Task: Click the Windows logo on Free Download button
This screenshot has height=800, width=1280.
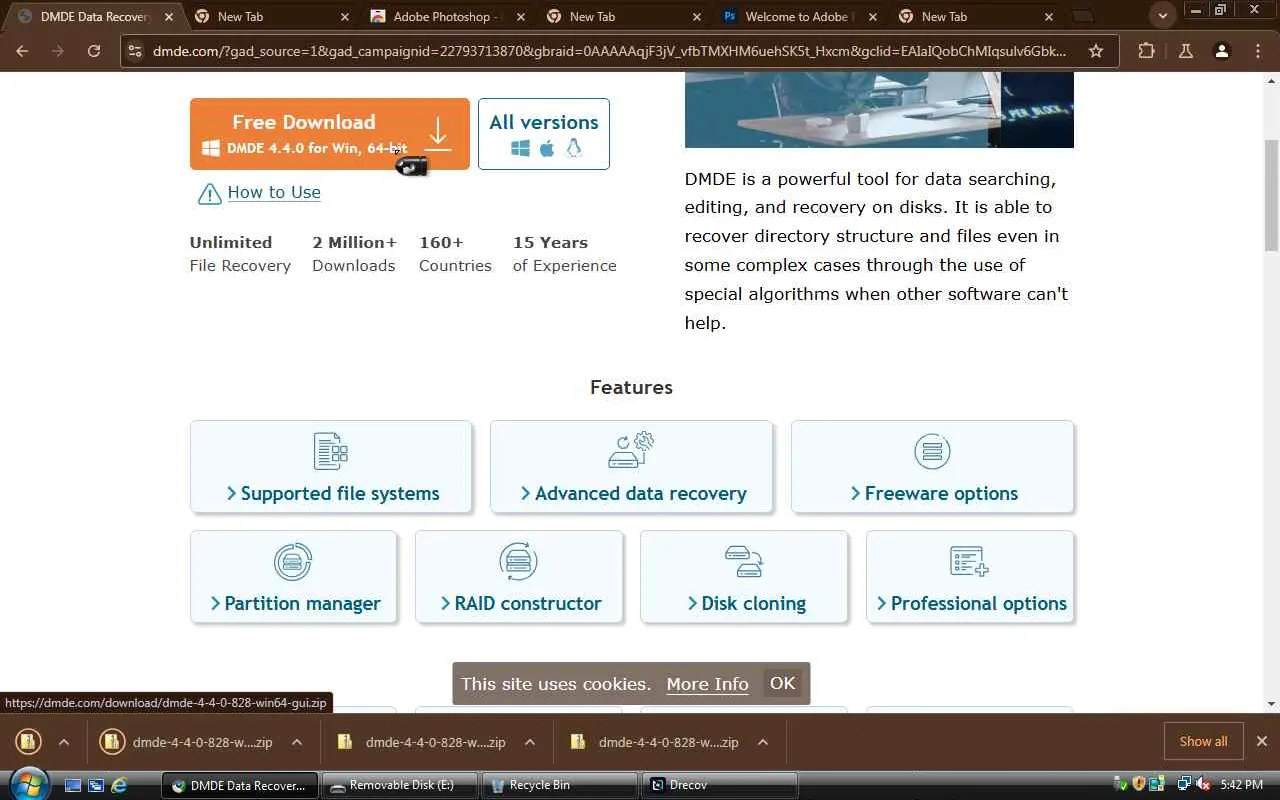Action: (211, 148)
